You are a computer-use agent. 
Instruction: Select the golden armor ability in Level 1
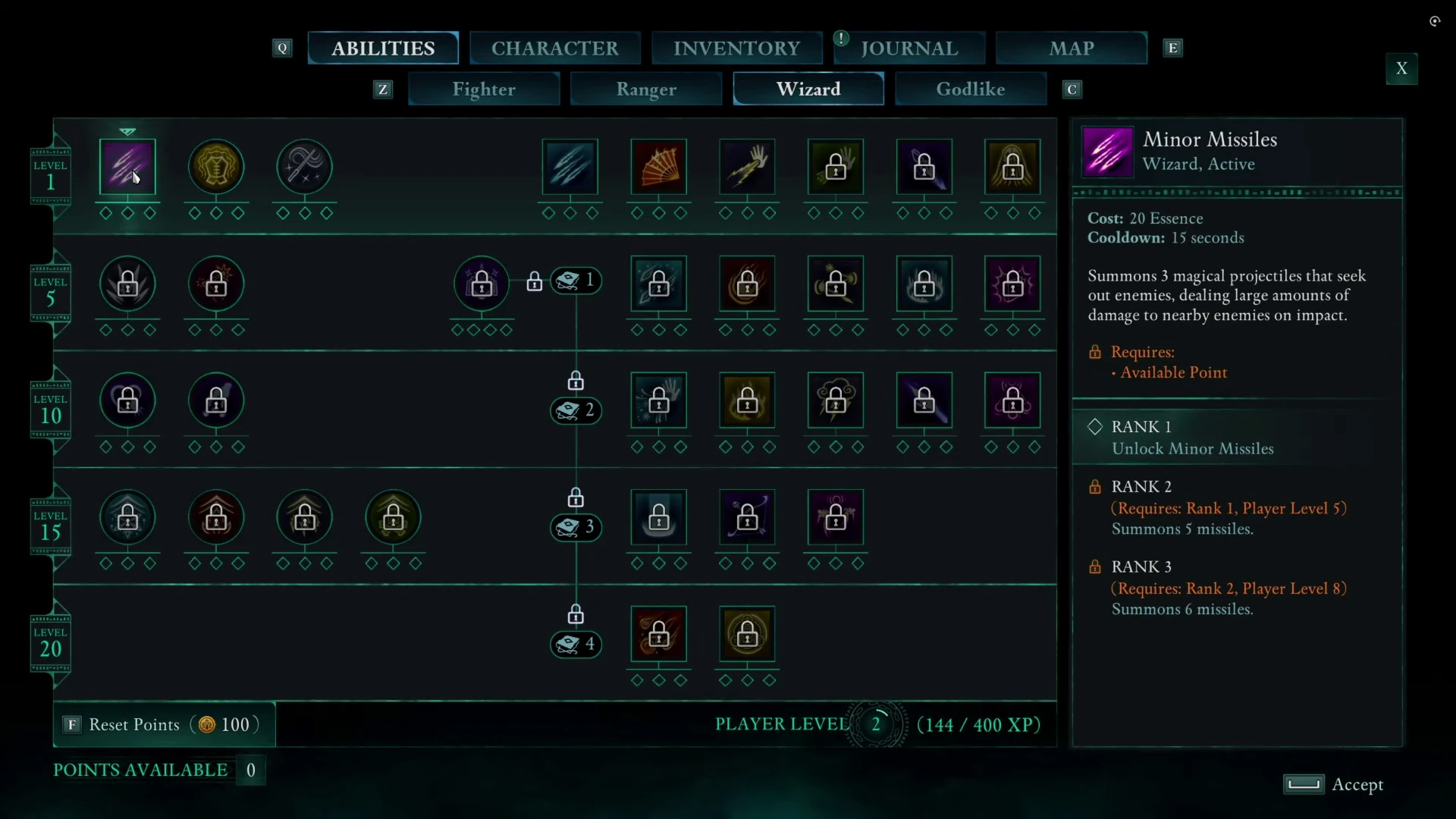tap(216, 167)
